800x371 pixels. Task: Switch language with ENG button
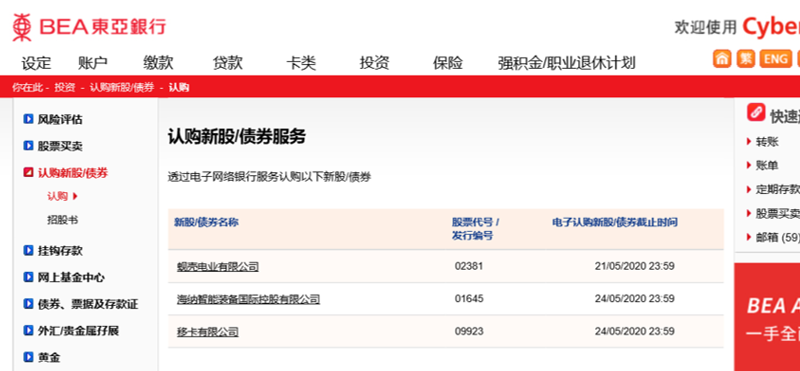[x=776, y=59]
